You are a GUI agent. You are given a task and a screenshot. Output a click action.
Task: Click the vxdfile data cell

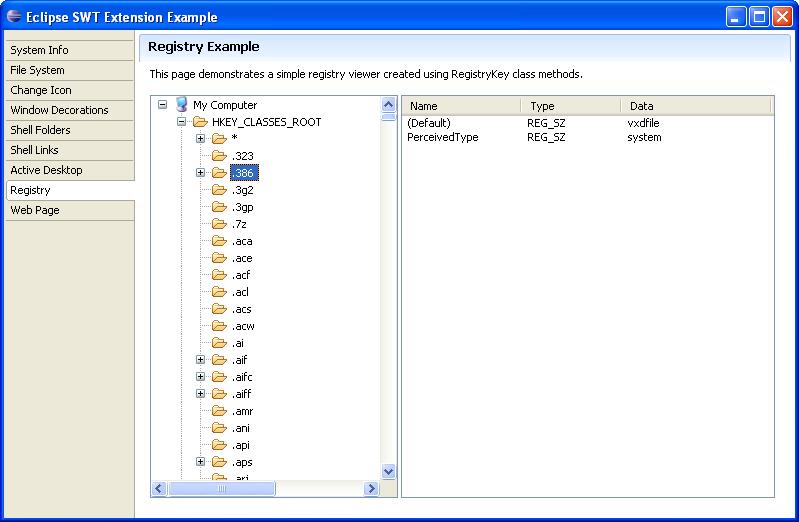coord(643,123)
